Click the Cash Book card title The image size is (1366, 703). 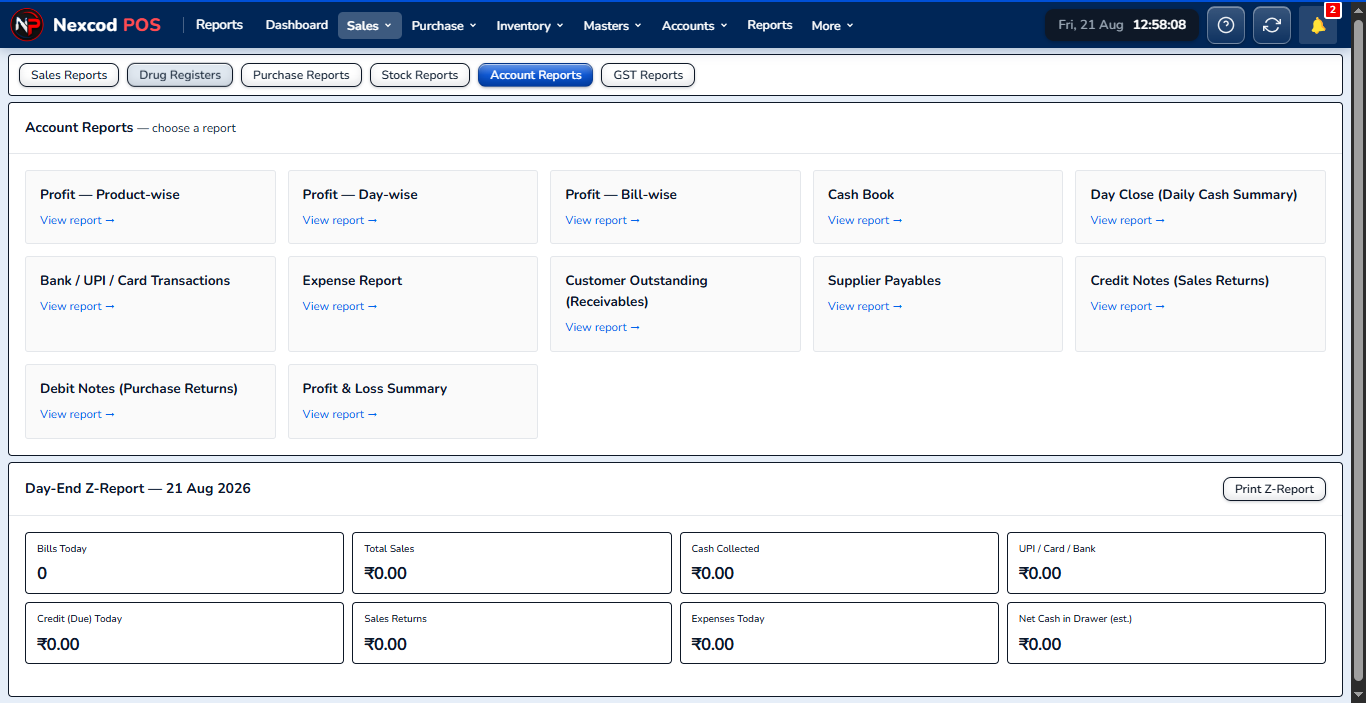(x=861, y=194)
